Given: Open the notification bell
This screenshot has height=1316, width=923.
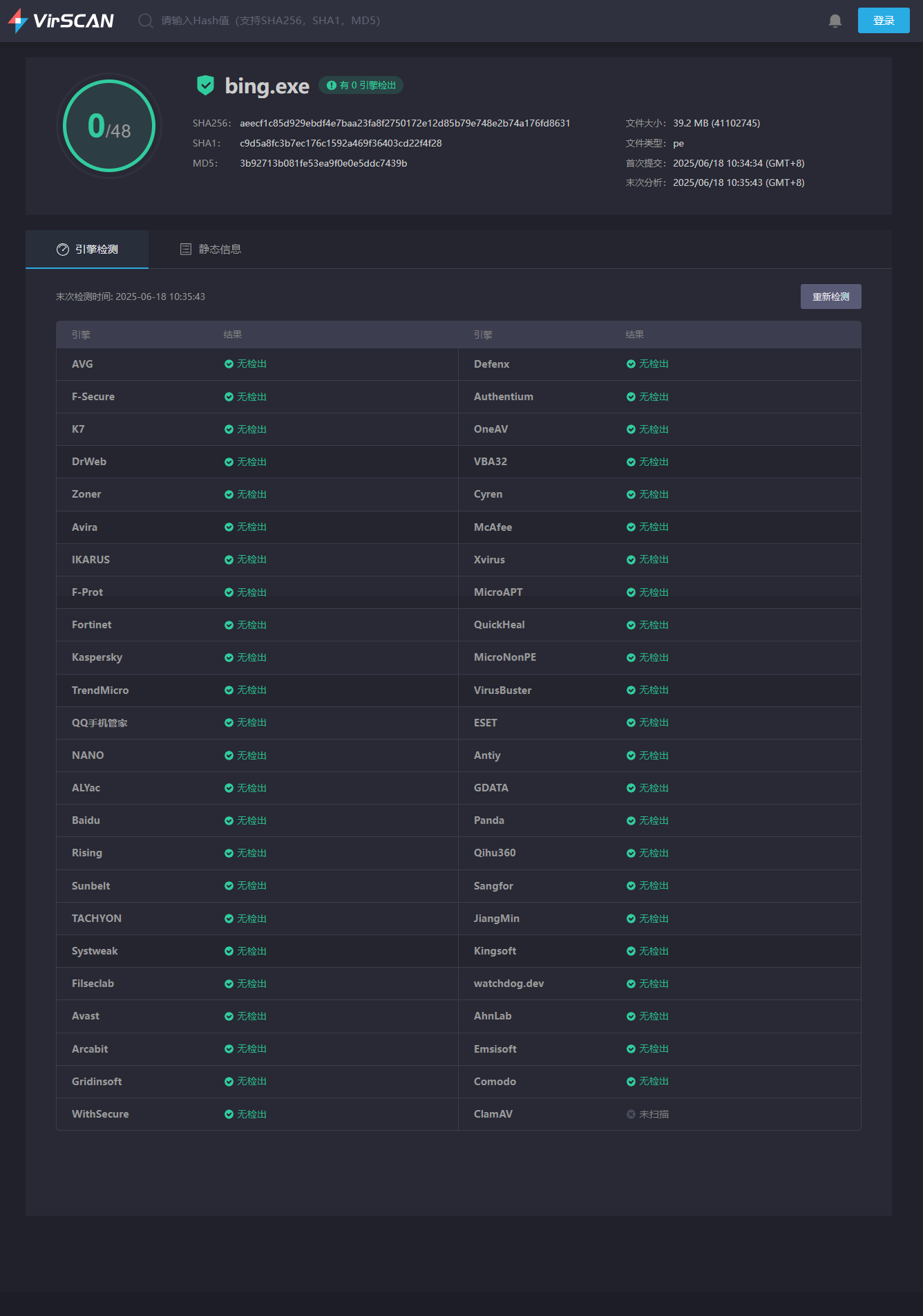Looking at the screenshot, I should click(835, 21).
